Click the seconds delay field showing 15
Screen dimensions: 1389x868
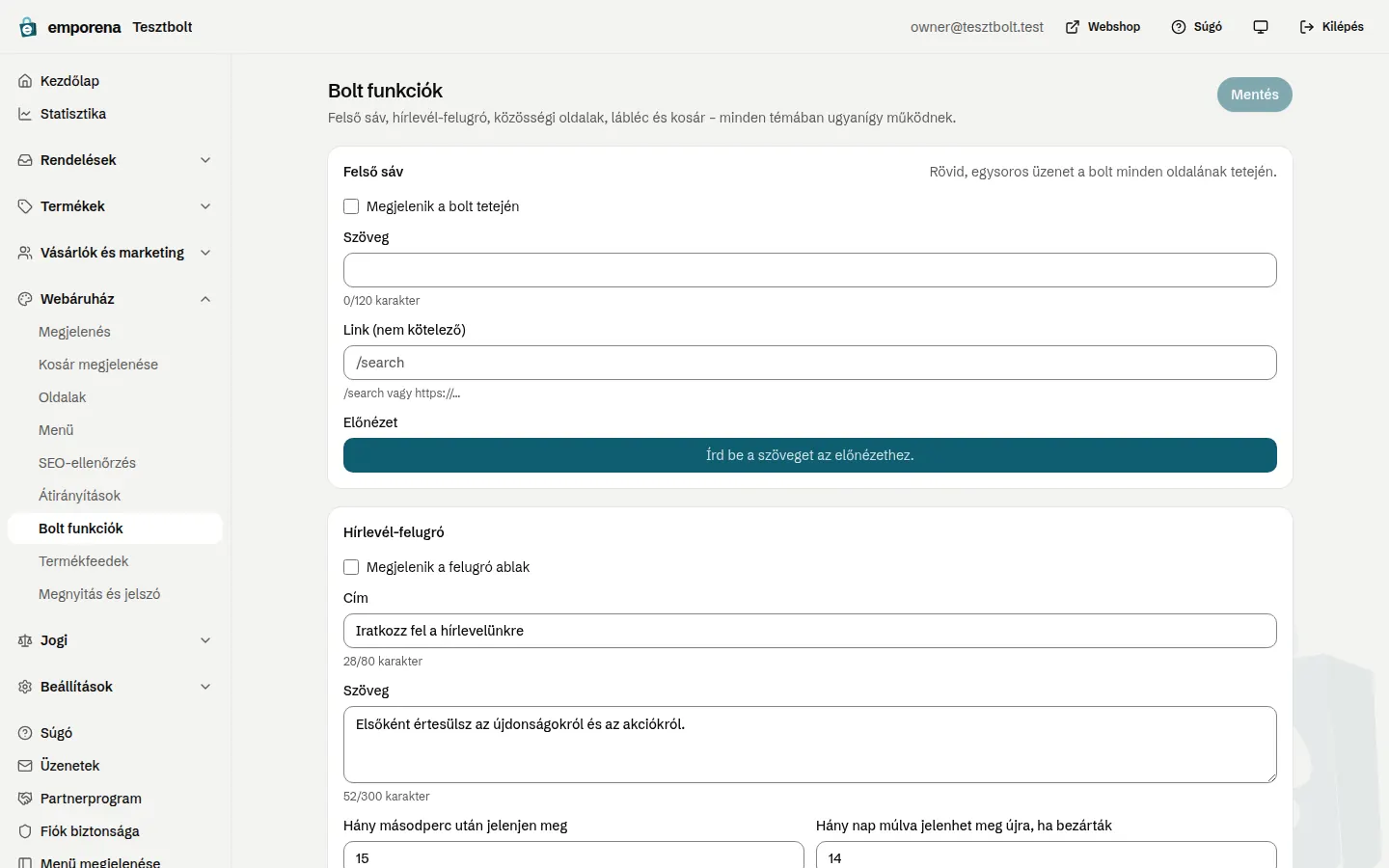[574, 855]
